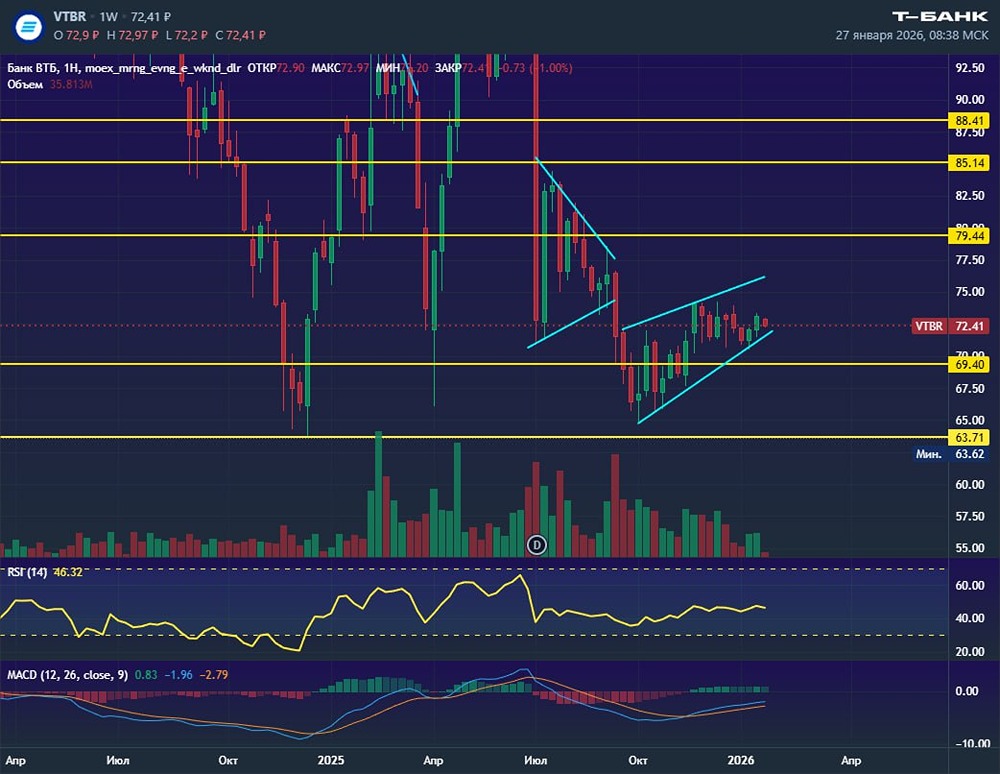Click the MACD (12, 26, close, 9) title

tap(68, 675)
